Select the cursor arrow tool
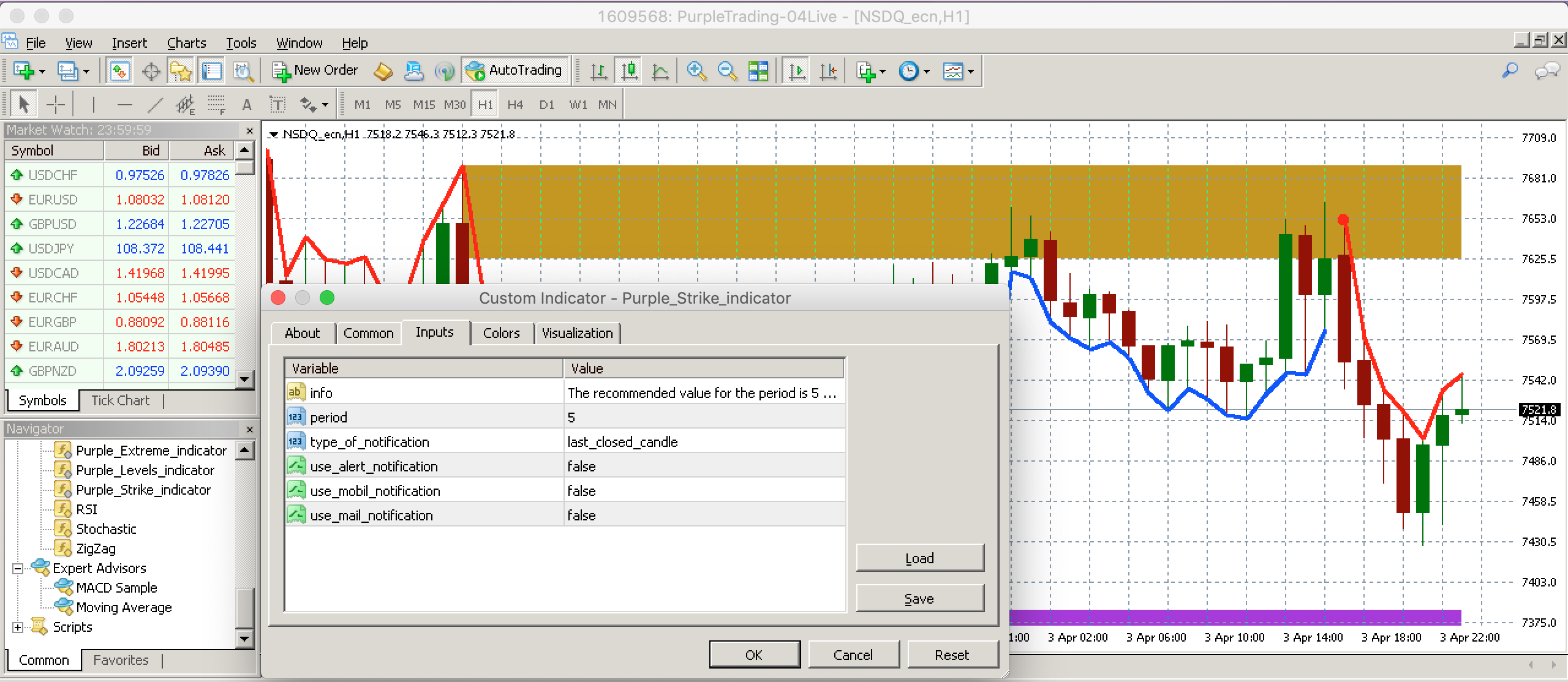This screenshot has height=682, width=1568. [24, 105]
